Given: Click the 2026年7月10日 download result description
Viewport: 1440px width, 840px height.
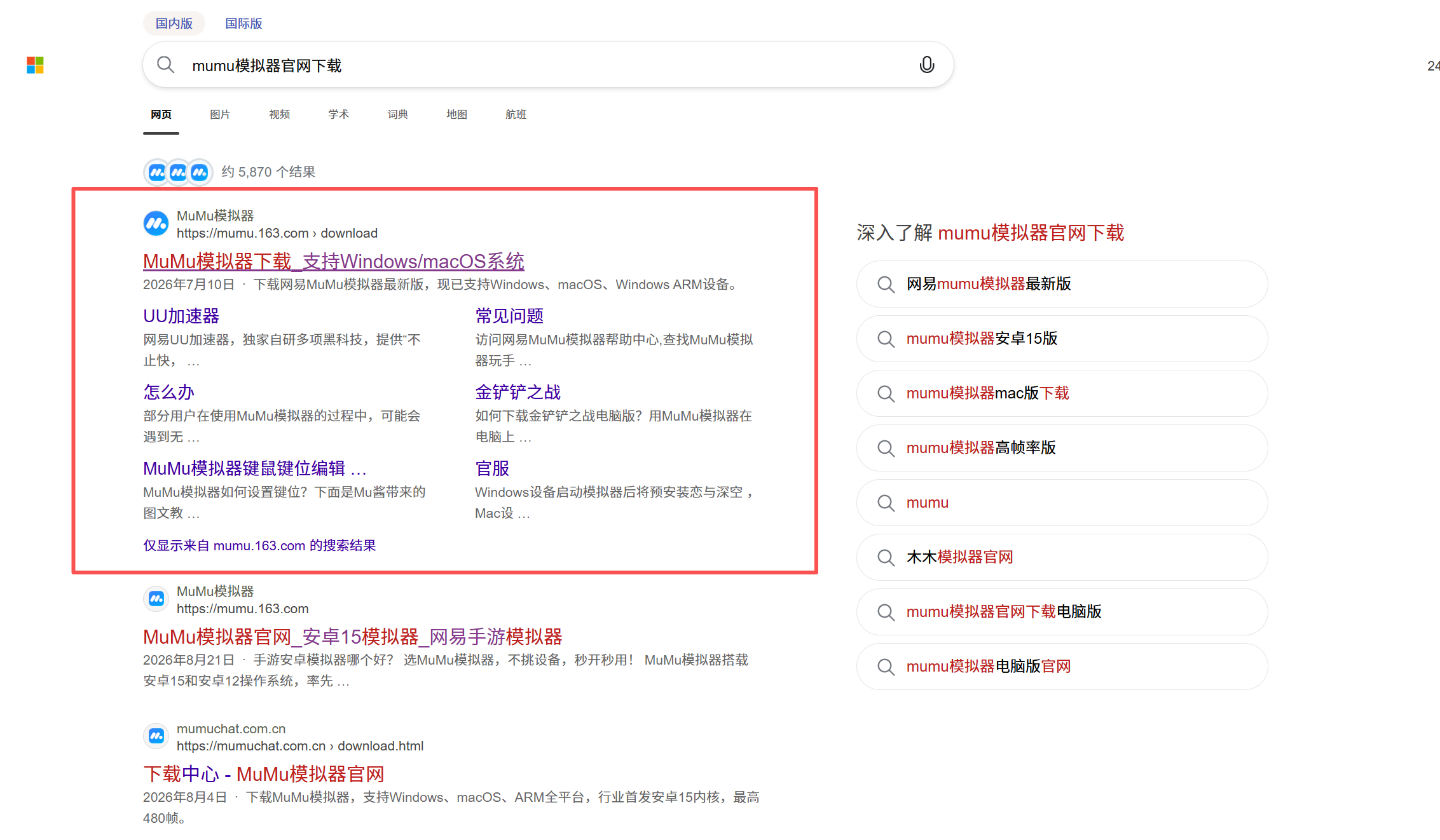Looking at the screenshot, I should [x=440, y=285].
